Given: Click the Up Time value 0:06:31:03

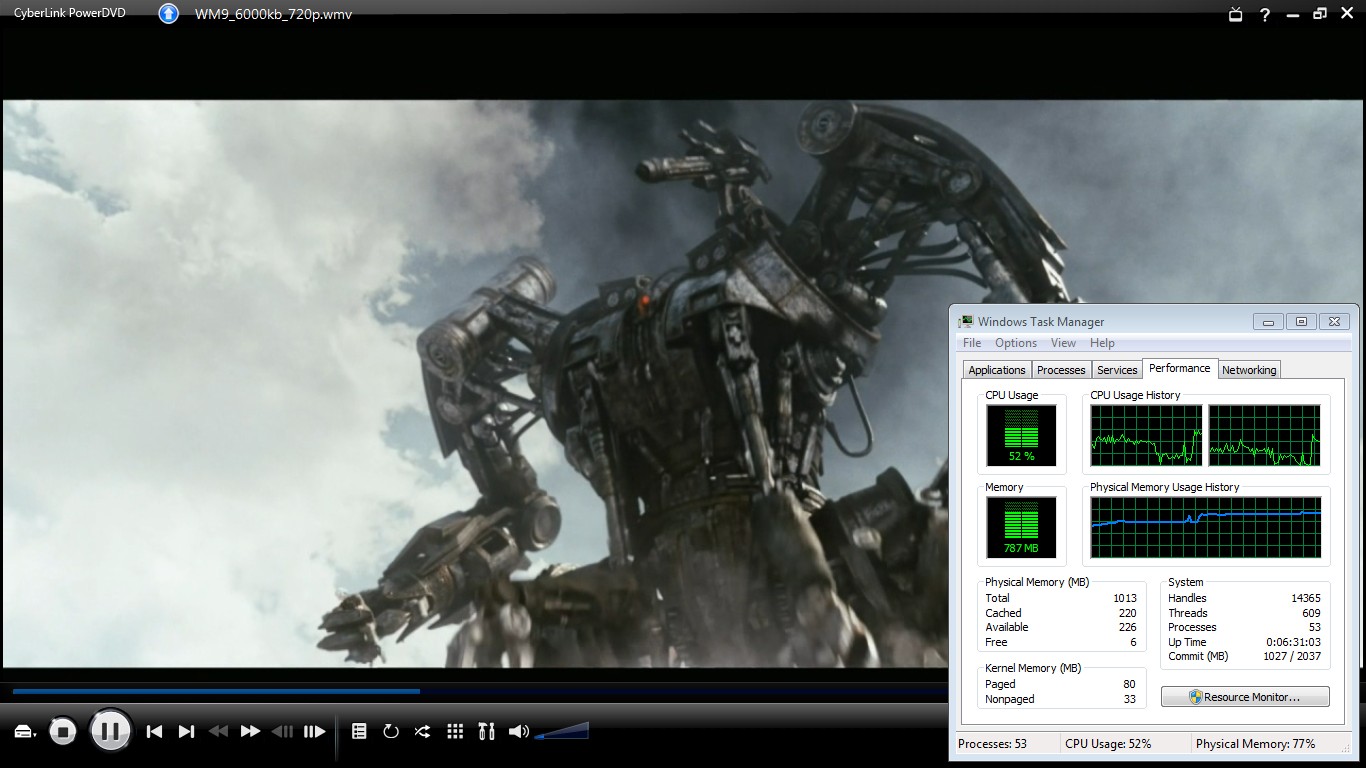Looking at the screenshot, I should click(x=1293, y=642).
